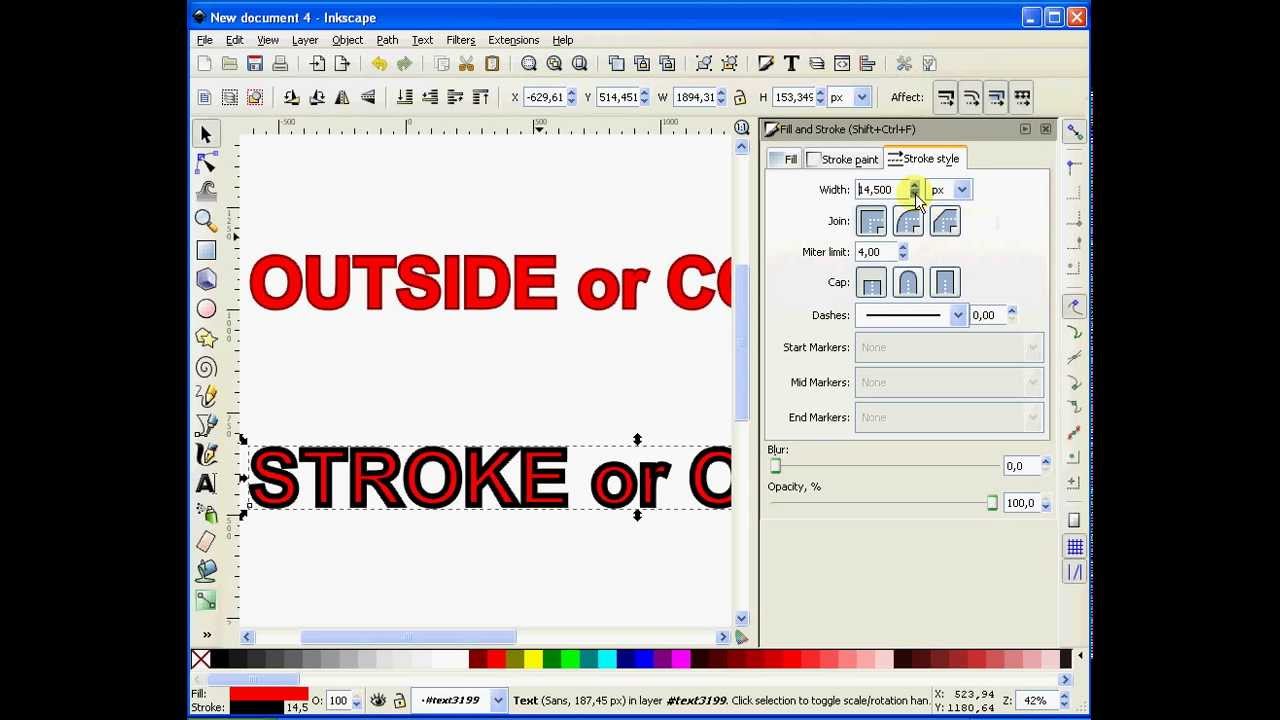Open the Path menu
This screenshot has width=1280, height=720.
387,40
